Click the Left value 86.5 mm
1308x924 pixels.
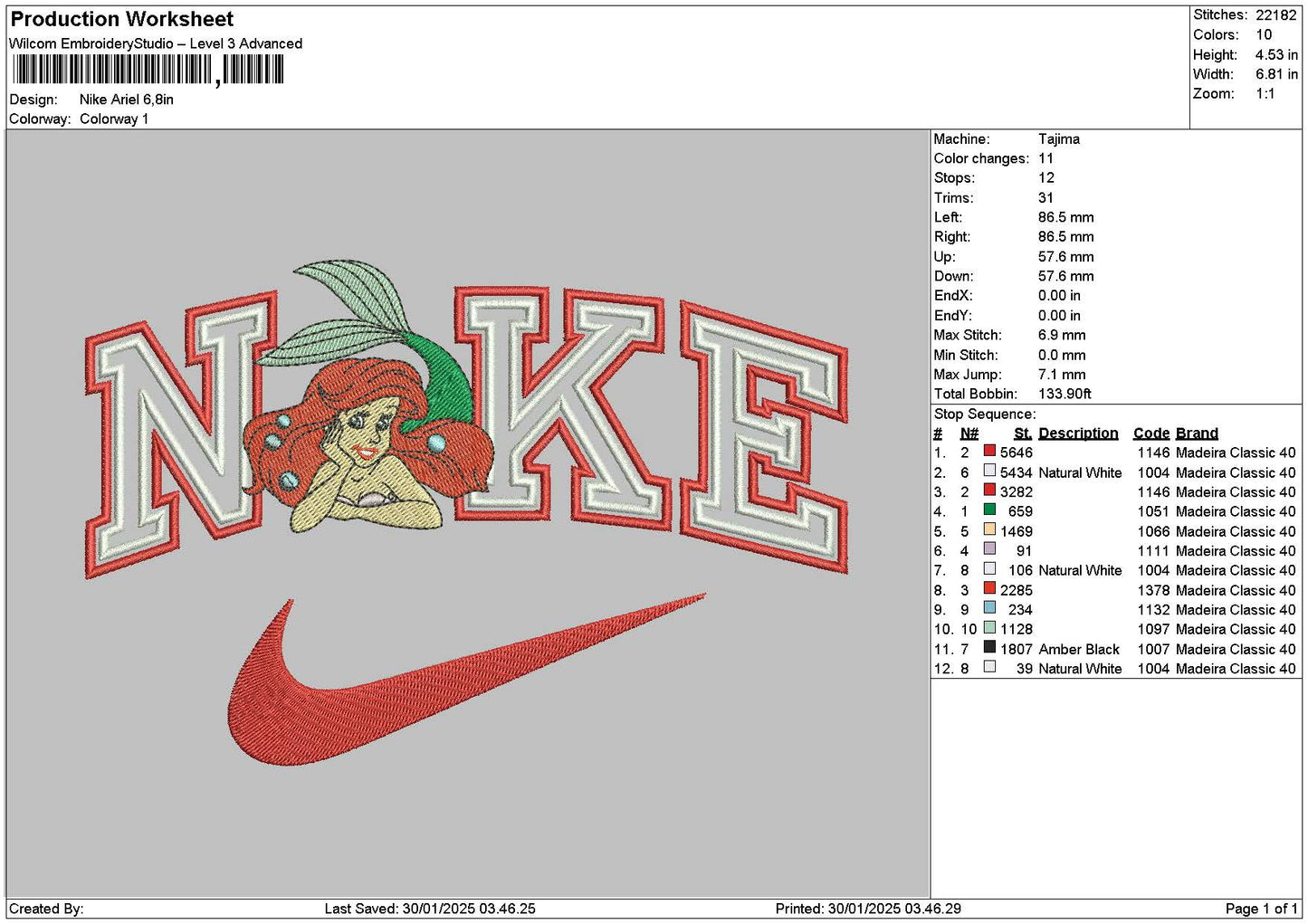tap(1066, 217)
